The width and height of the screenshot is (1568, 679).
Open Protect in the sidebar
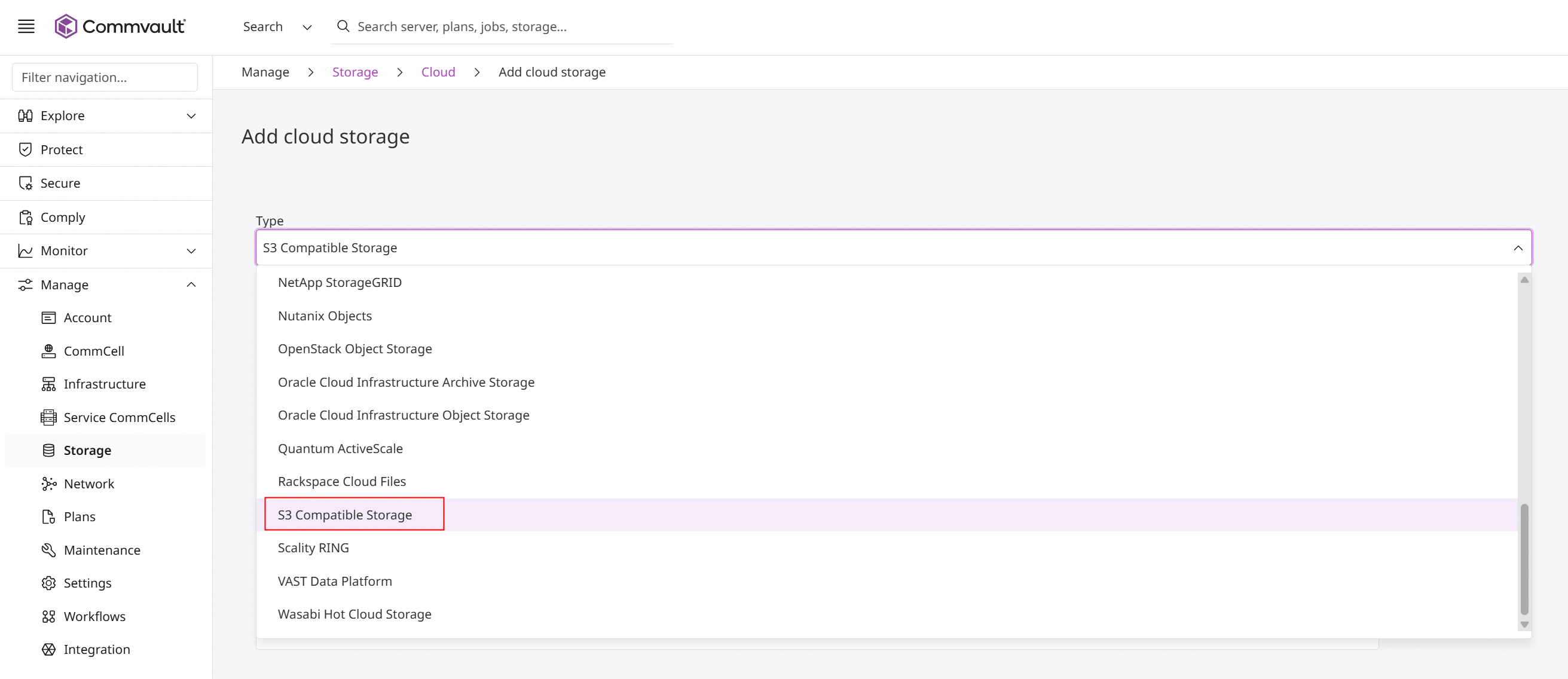(106, 149)
